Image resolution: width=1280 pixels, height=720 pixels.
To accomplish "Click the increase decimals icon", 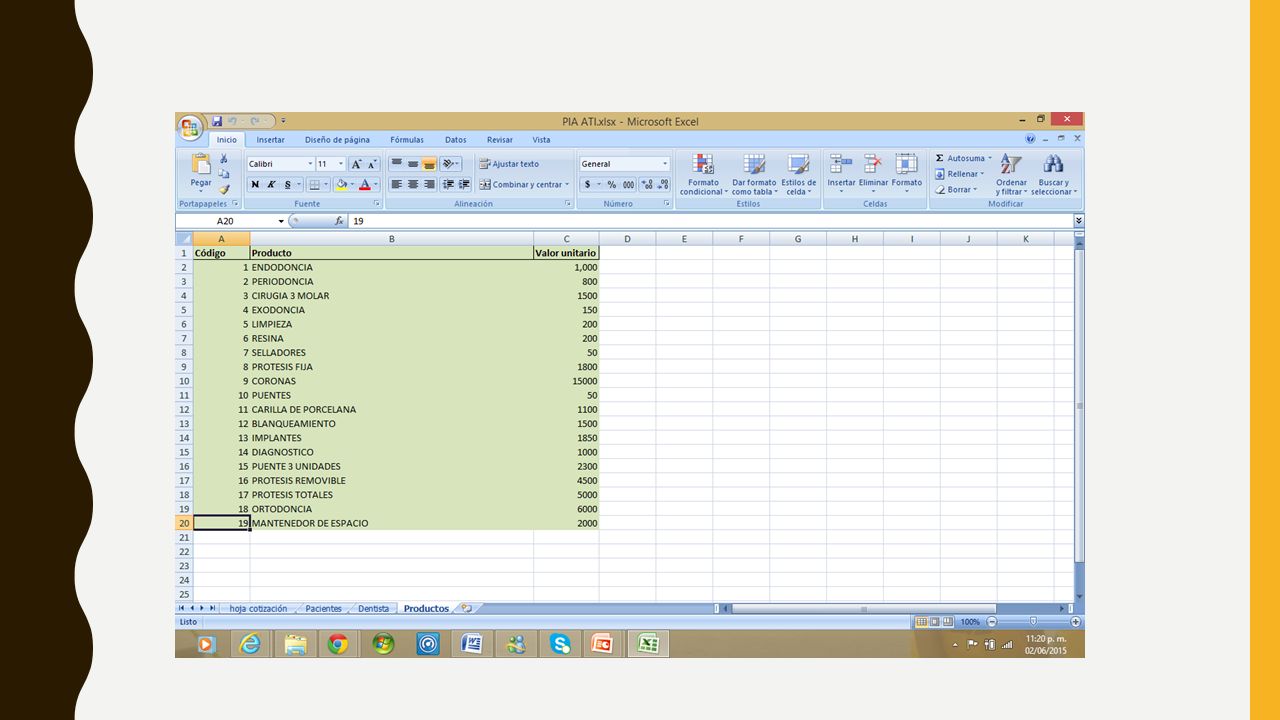I will click(646, 185).
